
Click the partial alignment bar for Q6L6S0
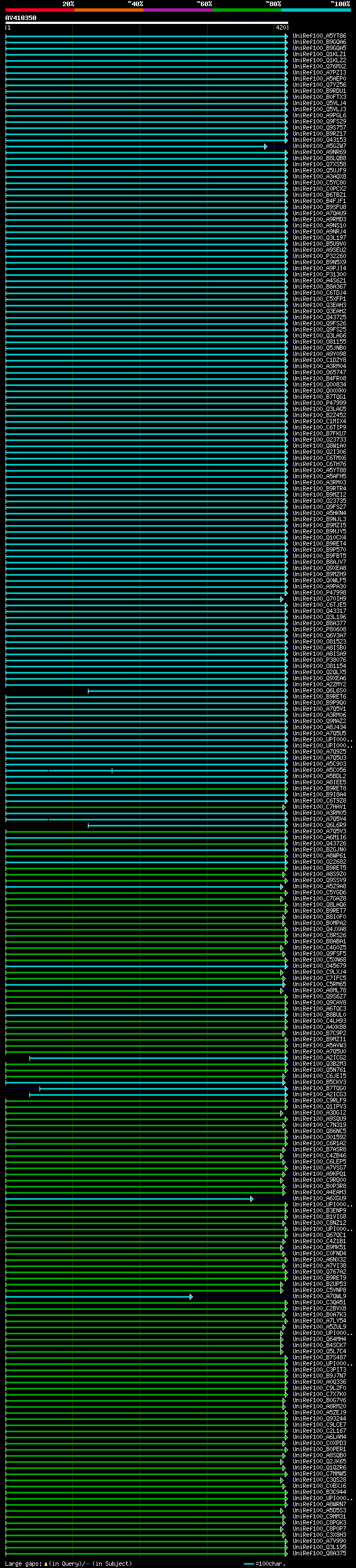188,691
